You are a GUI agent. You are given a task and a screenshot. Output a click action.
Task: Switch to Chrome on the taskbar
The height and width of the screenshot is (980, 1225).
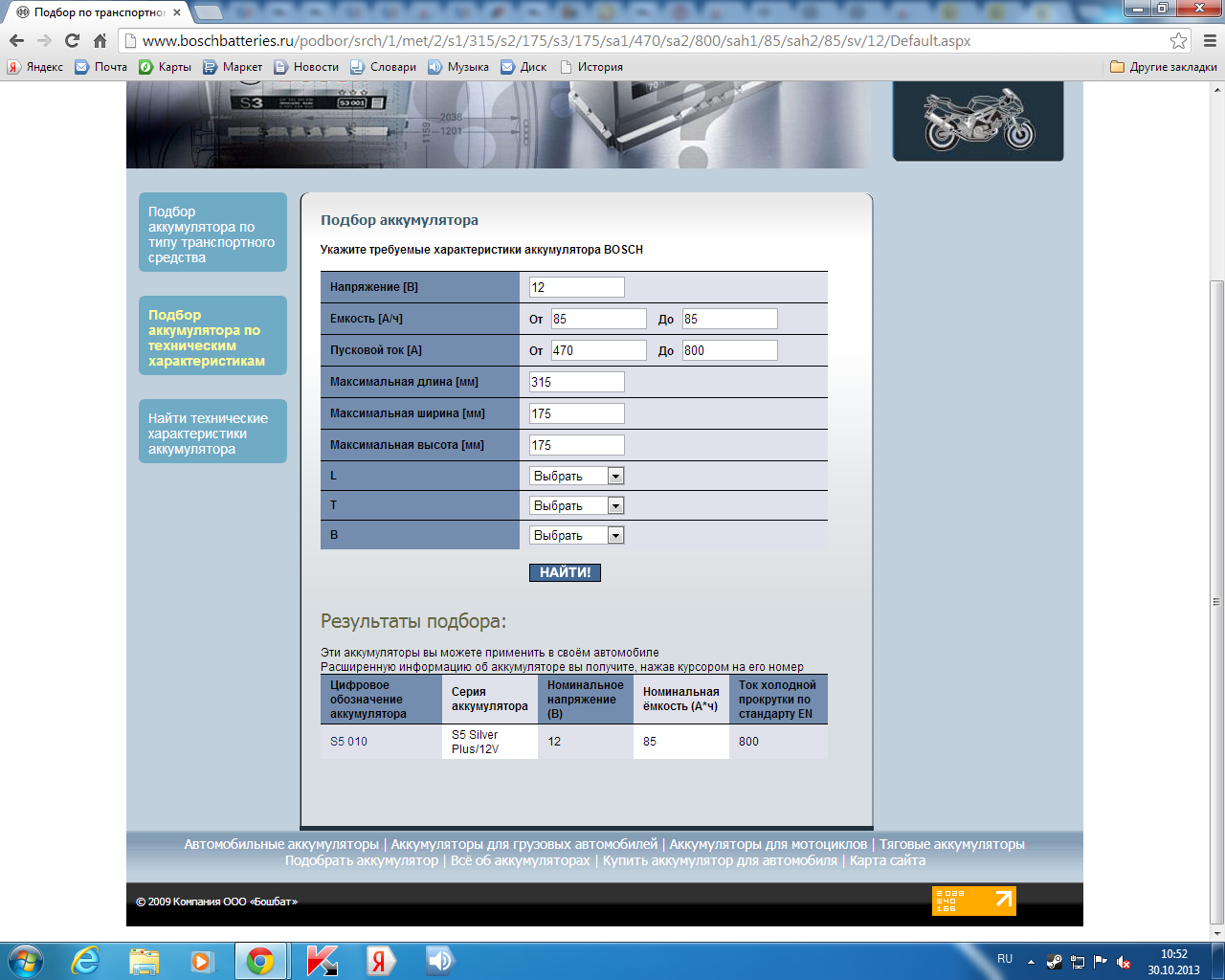(260, 960)
